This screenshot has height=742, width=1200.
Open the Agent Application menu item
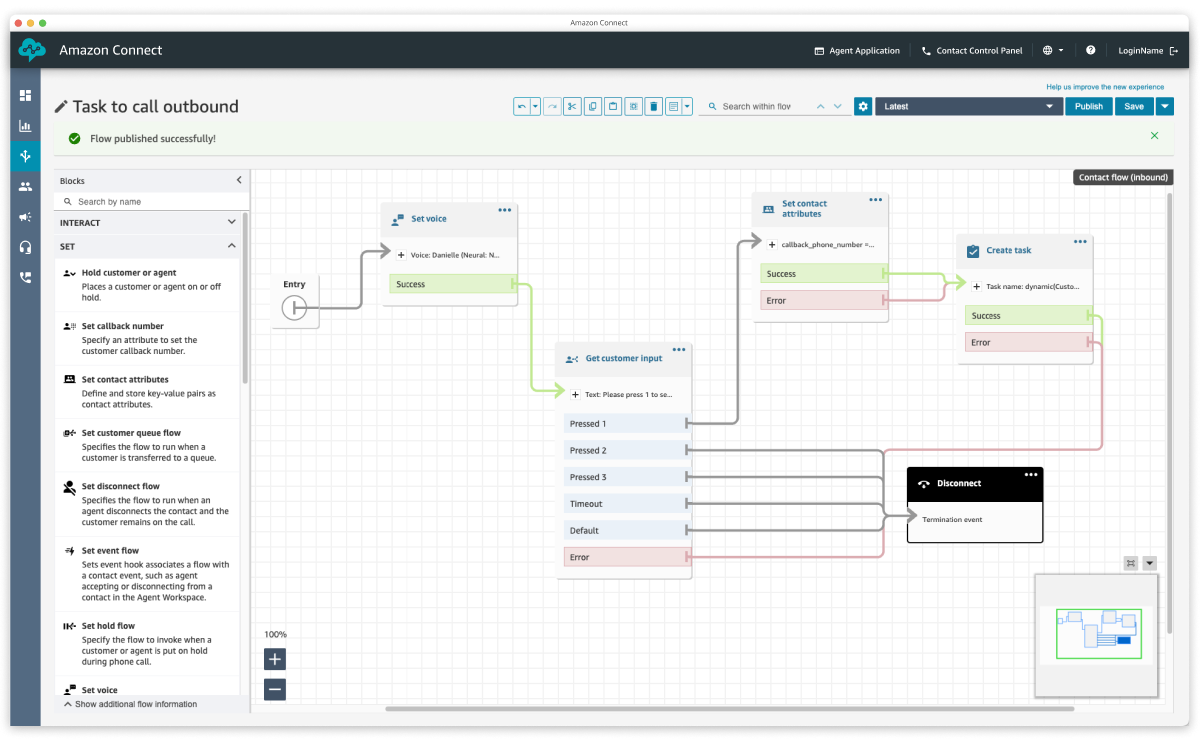pos(856,50)
